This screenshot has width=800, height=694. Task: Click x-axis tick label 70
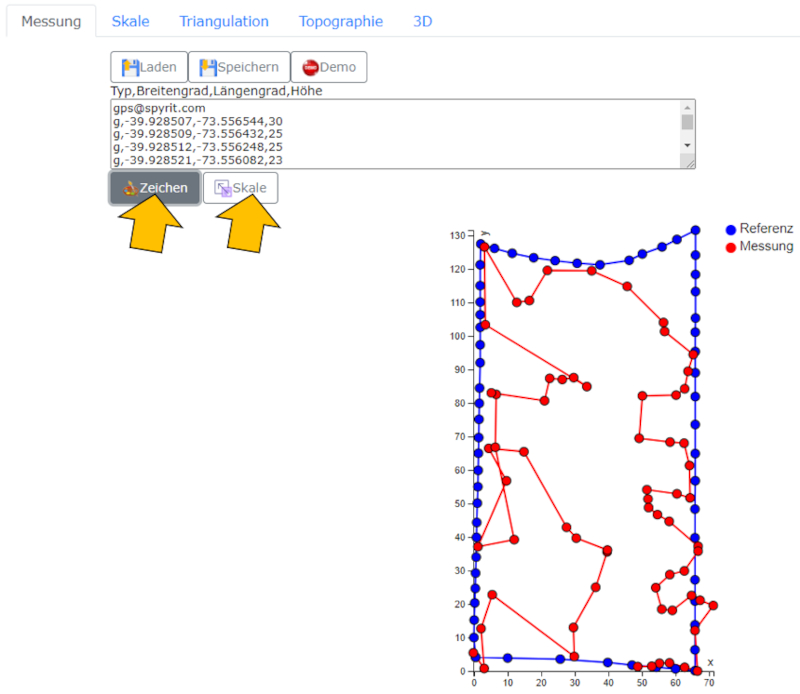click(x=709, y=683)
